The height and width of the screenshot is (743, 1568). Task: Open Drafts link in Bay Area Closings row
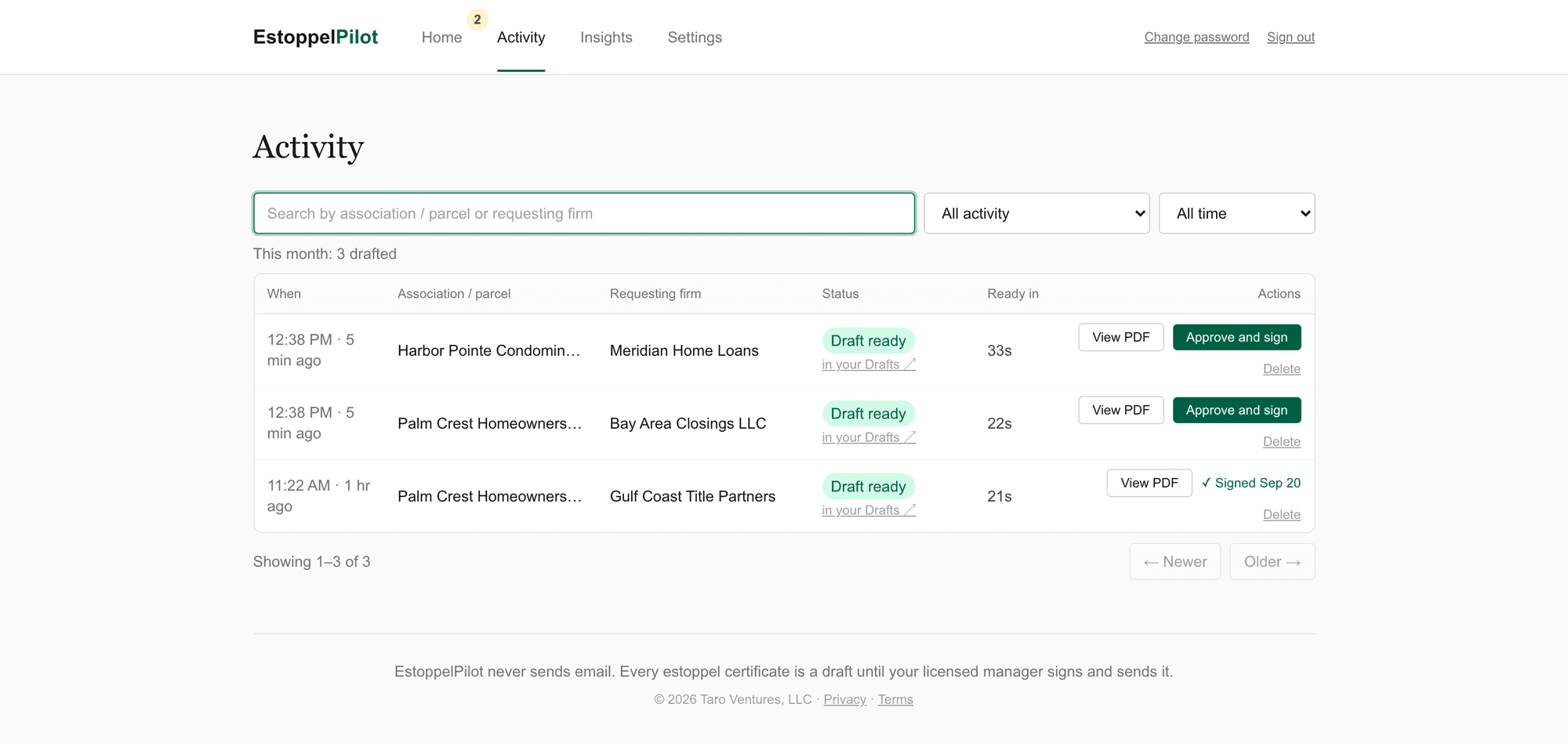pos(869,437)
